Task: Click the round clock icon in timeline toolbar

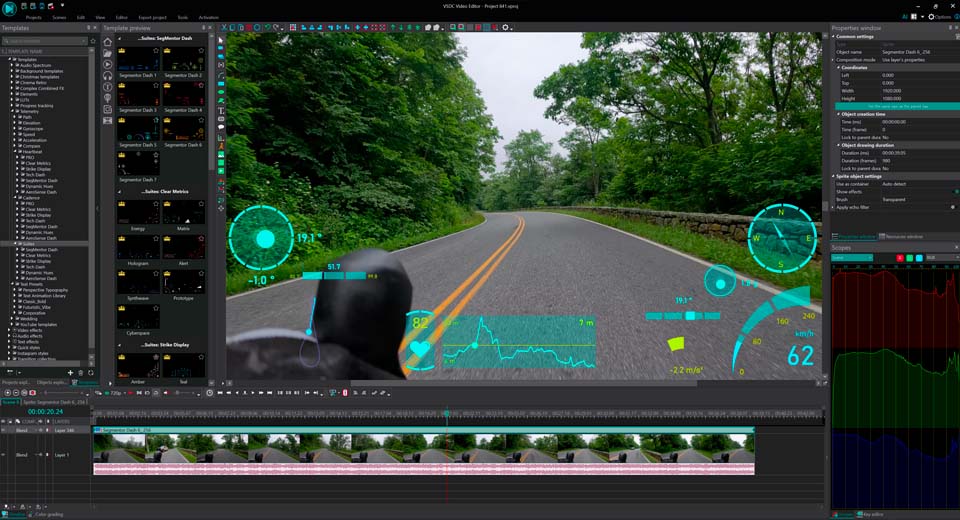Action: [x=209, y=393]
